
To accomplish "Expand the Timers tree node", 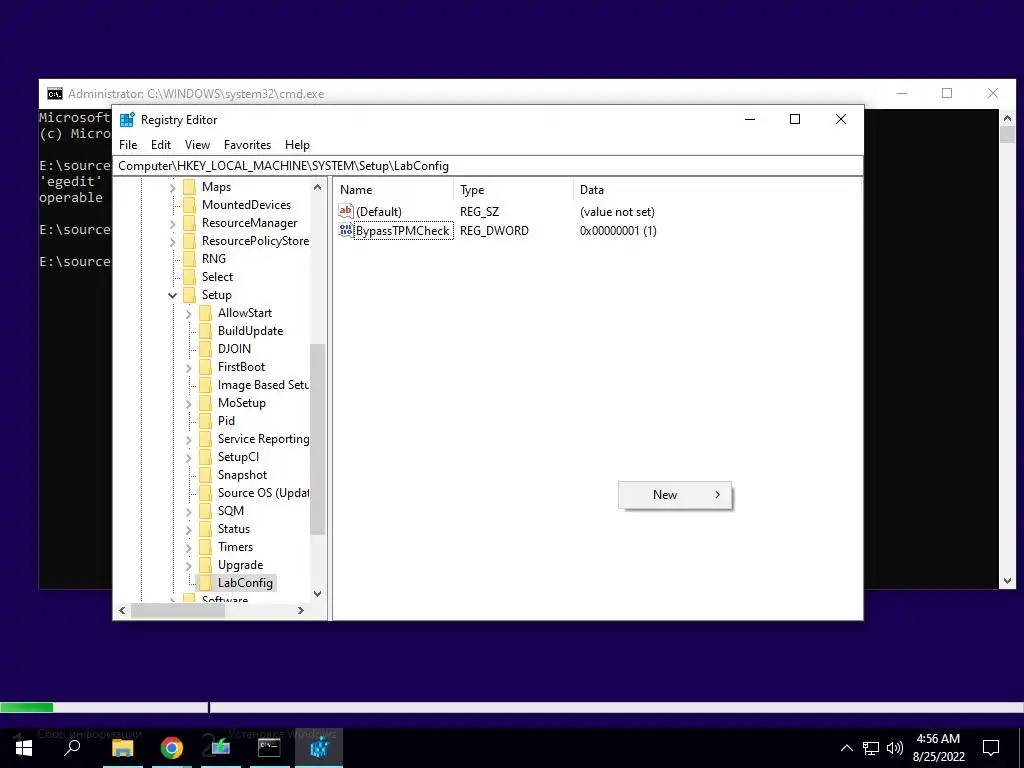I will pyautogui.click(x=189, y=547).
